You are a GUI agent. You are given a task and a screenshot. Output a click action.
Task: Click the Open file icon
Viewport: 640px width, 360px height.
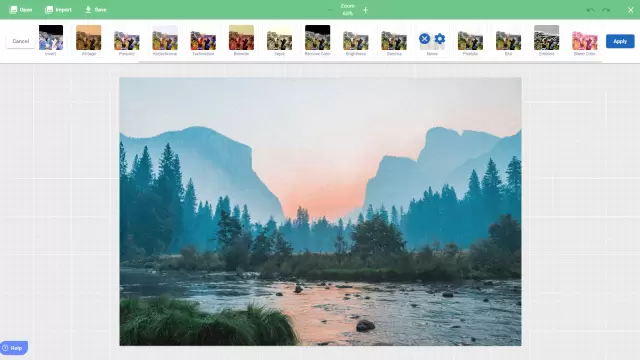[x=13, y=9]
